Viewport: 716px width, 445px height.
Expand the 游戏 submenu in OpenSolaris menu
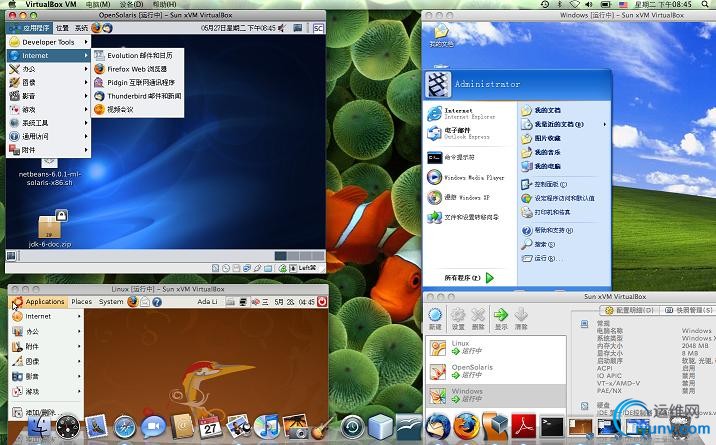(x=49, y=110)
